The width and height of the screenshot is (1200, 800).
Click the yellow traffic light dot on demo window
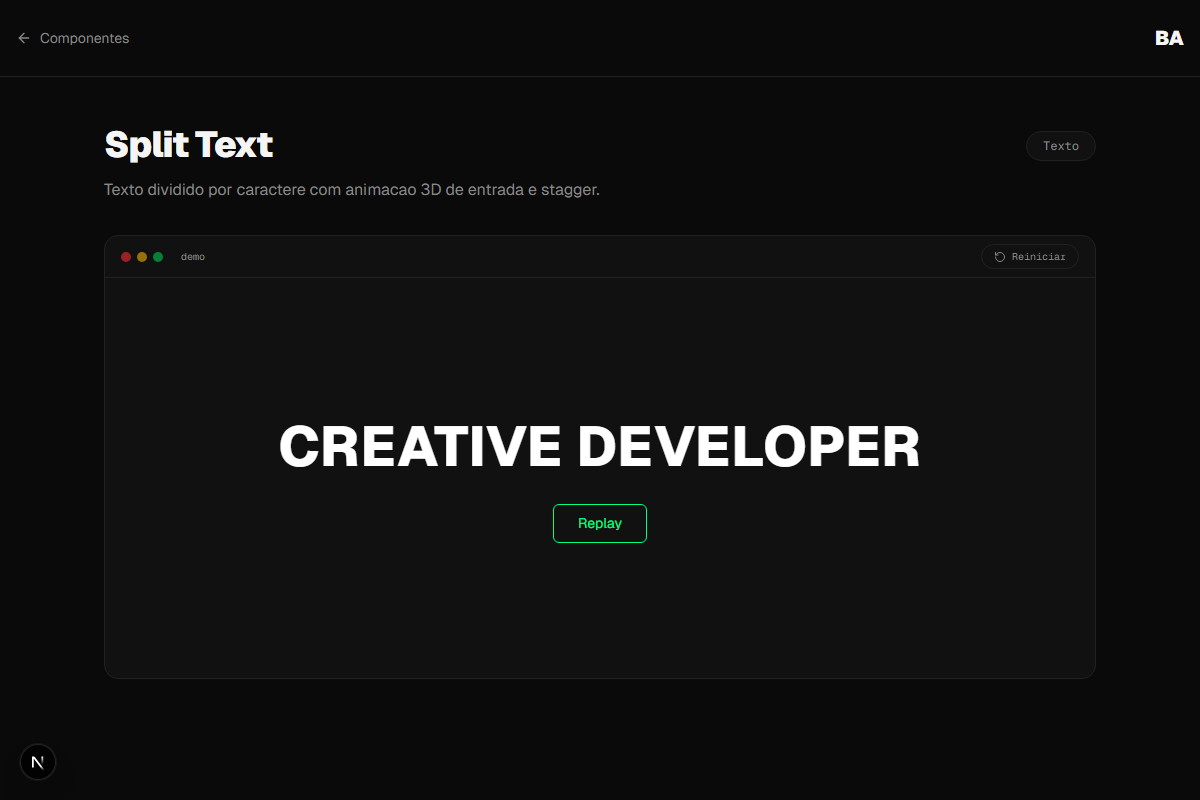pyautogui.click(x=141, y=256)
